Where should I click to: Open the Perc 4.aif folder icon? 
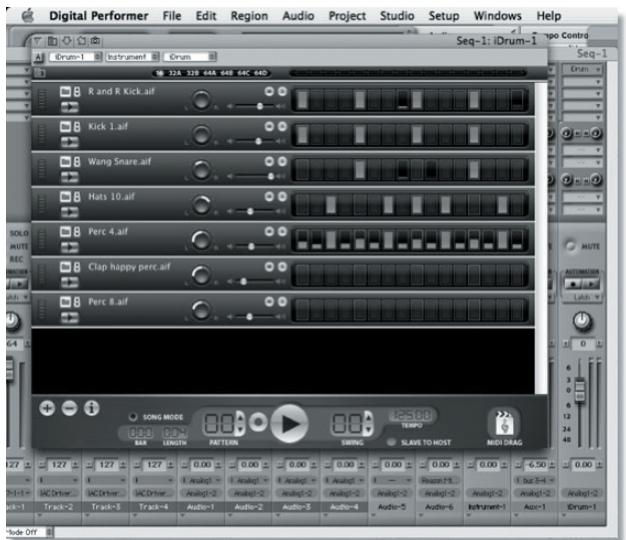(65, 231)
